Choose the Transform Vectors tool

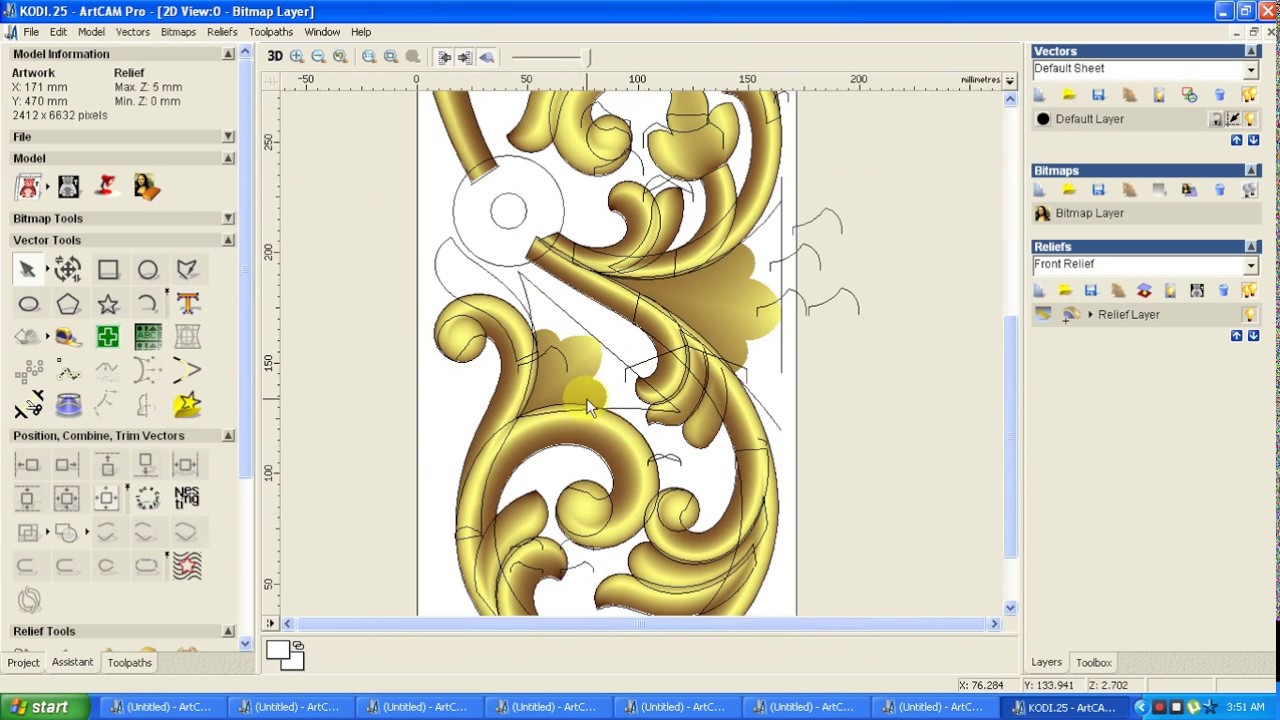[x=68, y=269]
